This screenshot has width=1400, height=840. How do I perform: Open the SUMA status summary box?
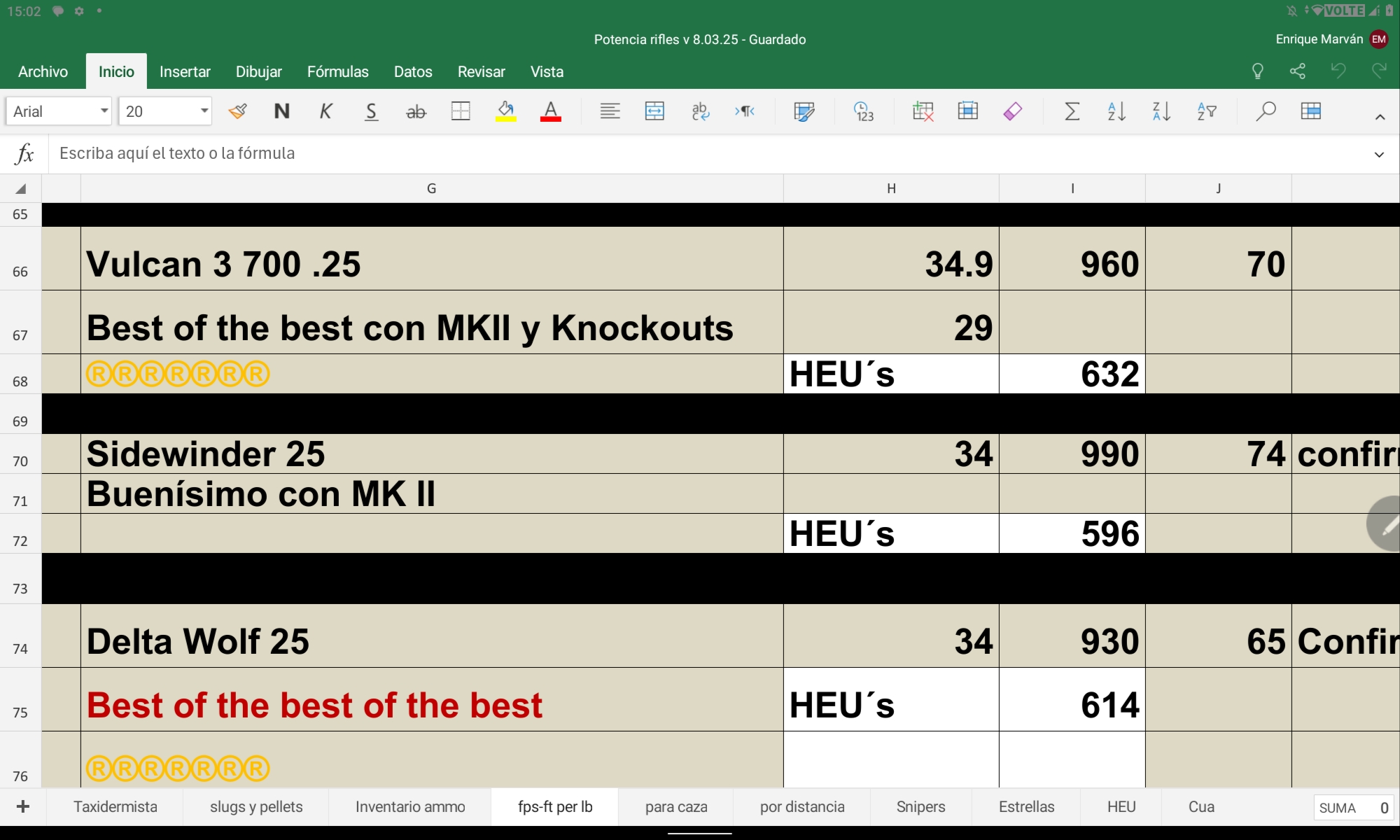pos(1354,808)
